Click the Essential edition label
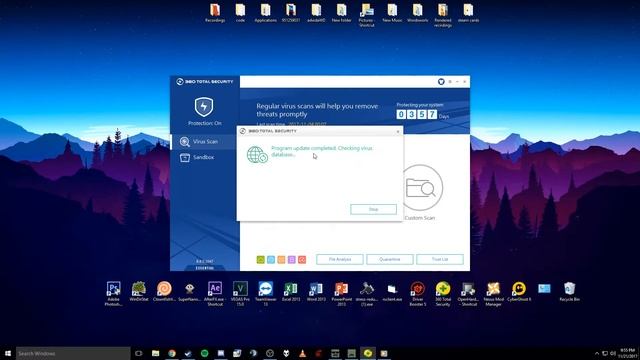The width and height of the screenshot is (640, 360). coord(204,268)
